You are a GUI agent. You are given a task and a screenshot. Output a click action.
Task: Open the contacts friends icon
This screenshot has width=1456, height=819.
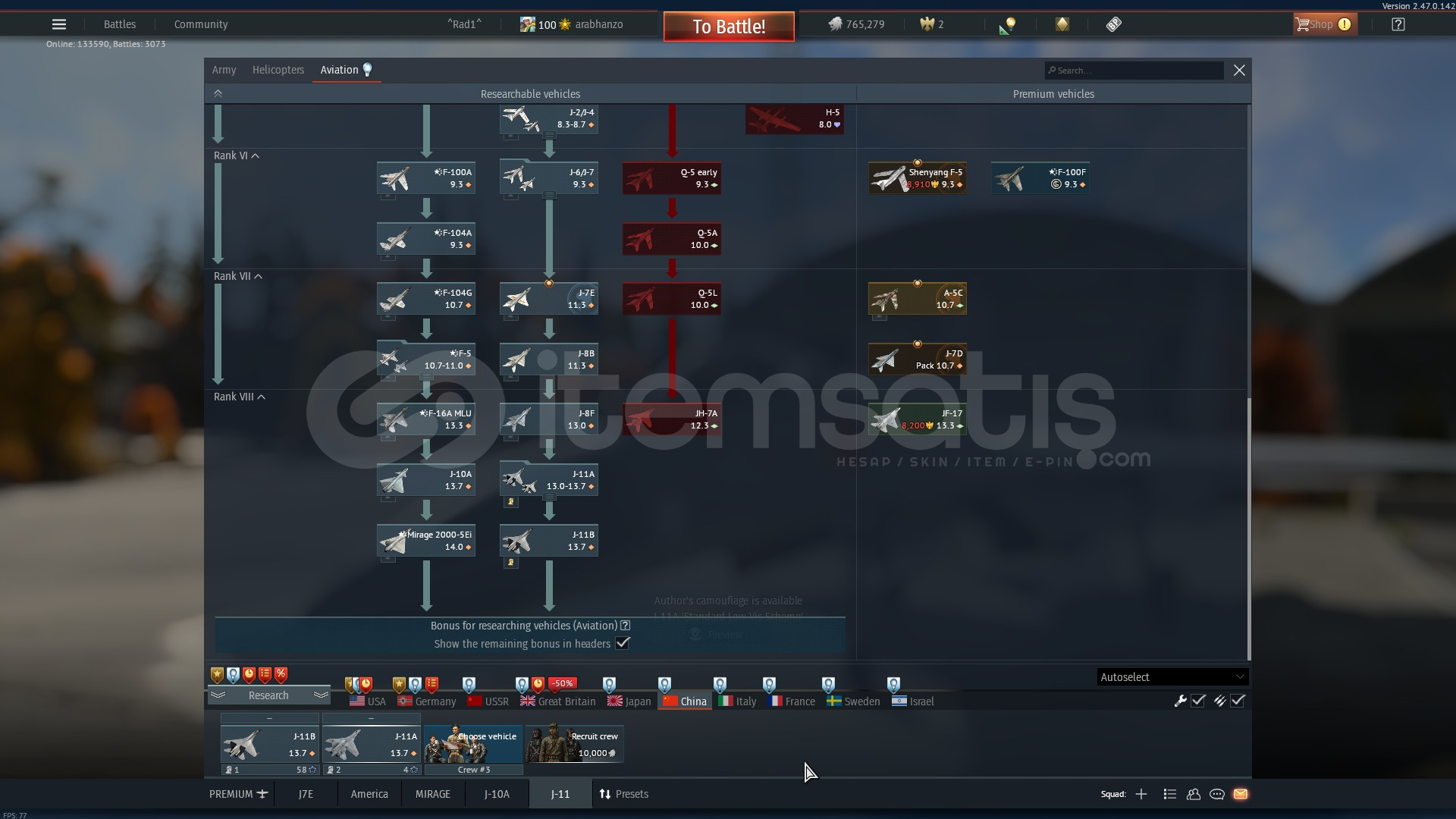pyautogui.click(x=1194, y=794)
